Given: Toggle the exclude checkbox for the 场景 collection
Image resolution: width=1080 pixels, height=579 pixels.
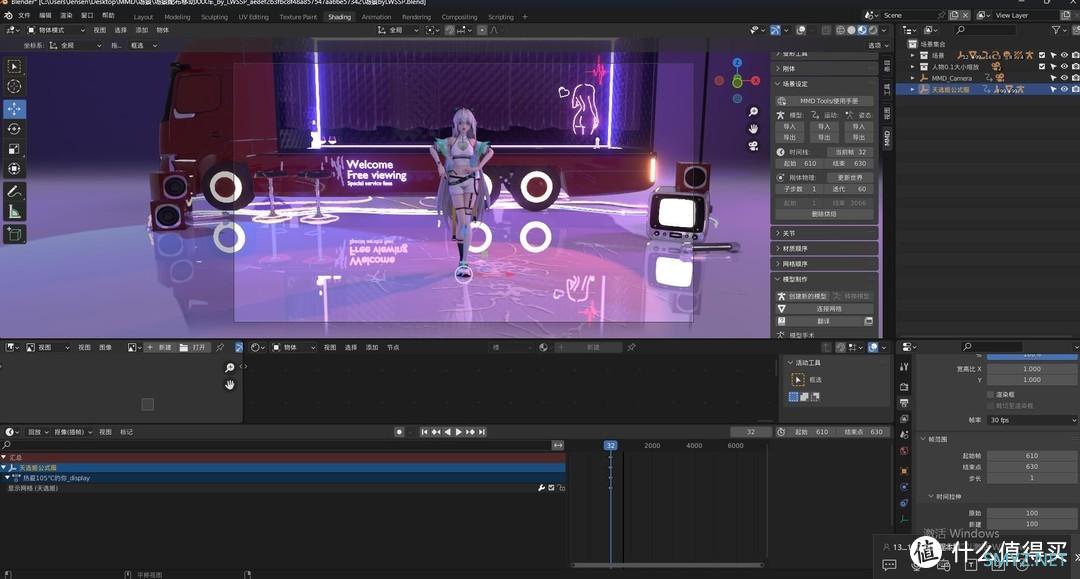Looking at the screenshot, I should tap(1041, 55).
